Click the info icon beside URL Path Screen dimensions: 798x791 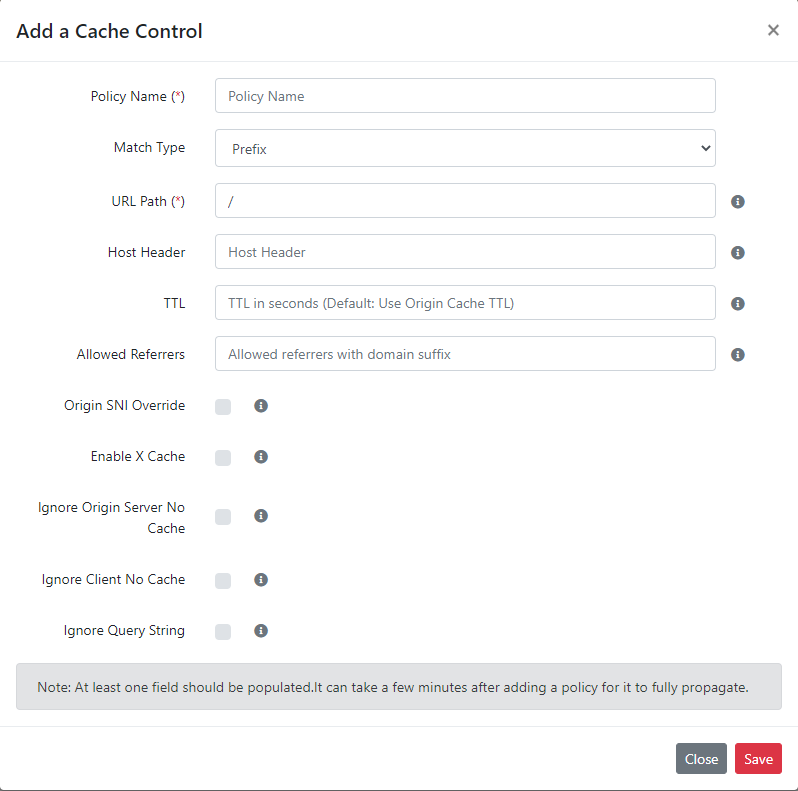coord(737,202)
